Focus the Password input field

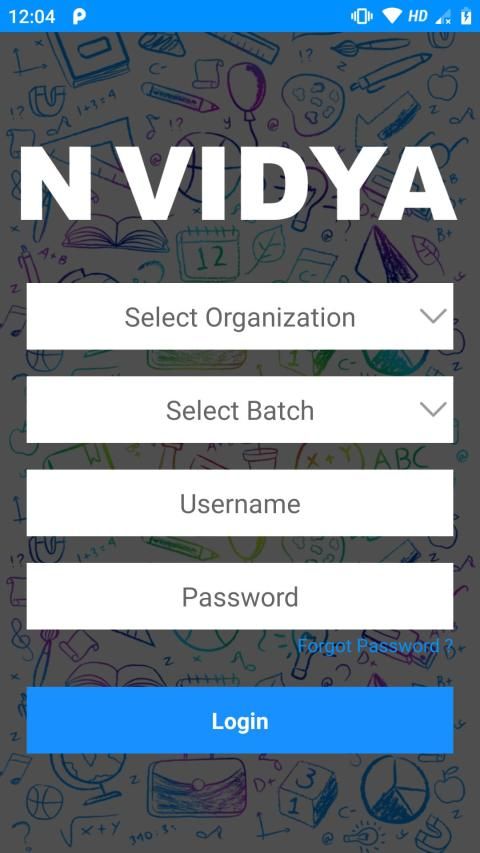coord(239,596)
